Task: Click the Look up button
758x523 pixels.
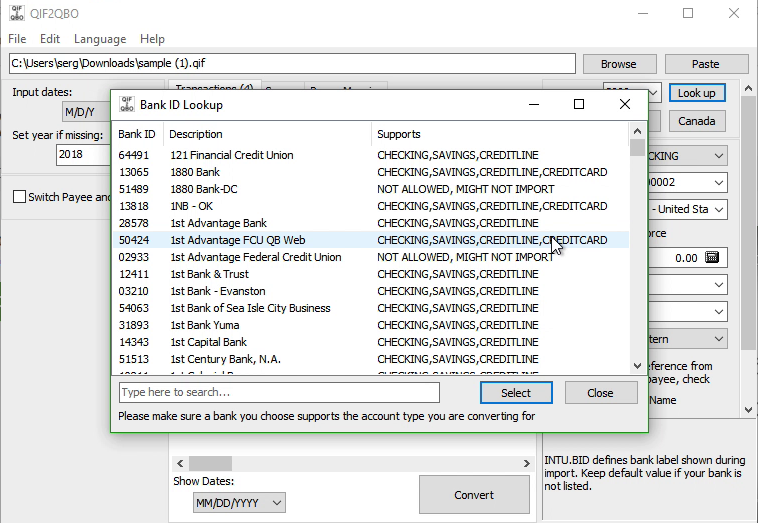Action: pos(697,93)
